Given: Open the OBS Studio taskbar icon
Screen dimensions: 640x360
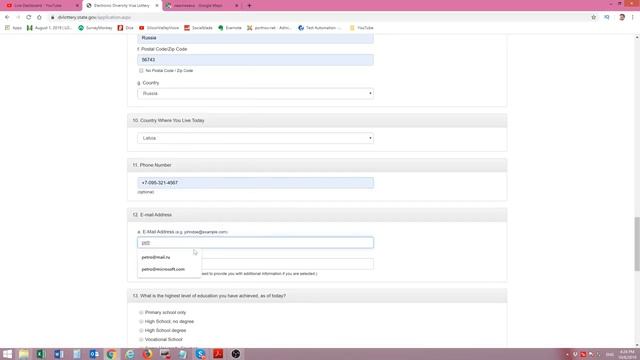Looking at the screenshot, I should (x=236, y=354).
